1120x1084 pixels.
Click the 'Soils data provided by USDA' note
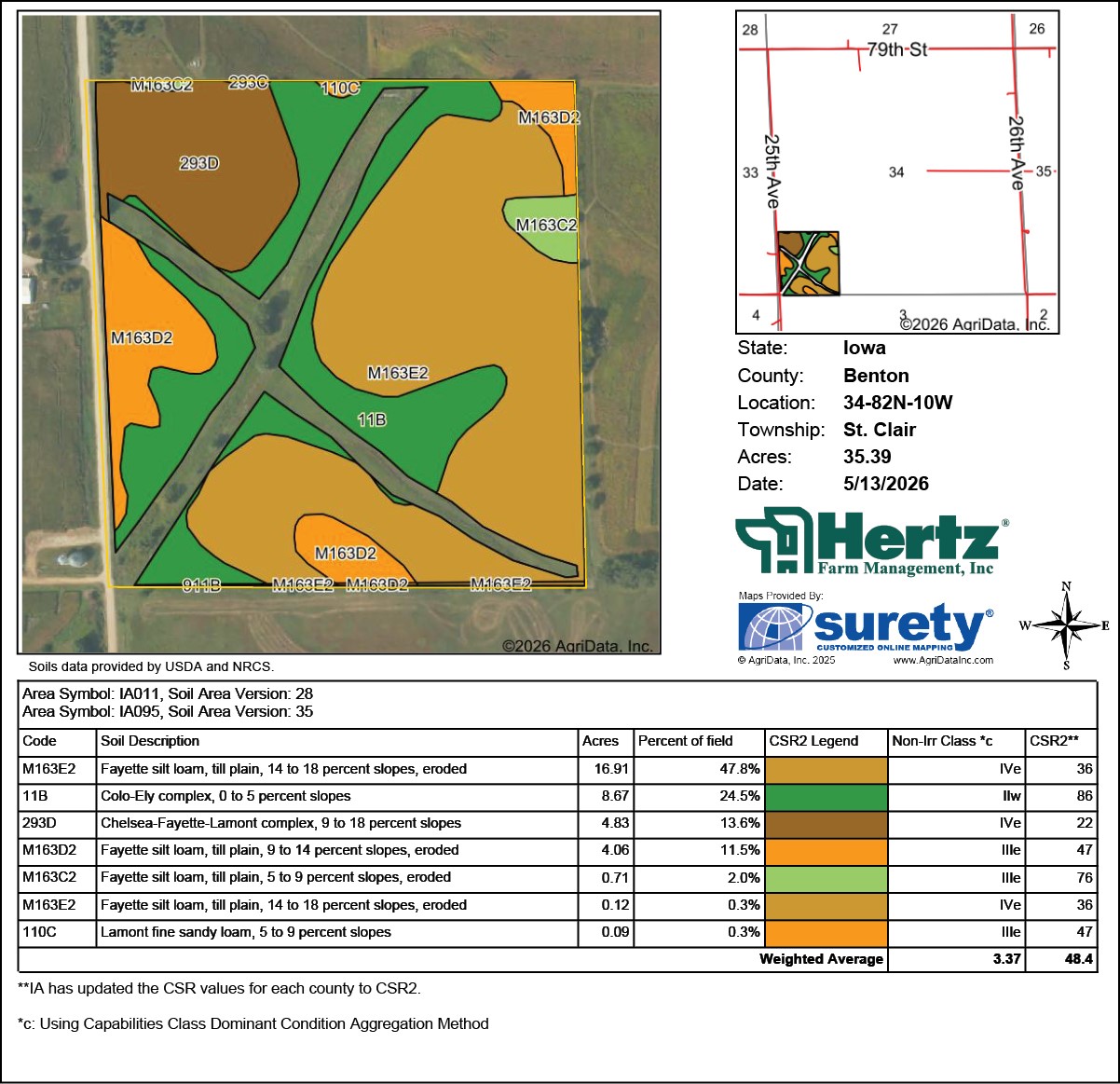(151, 667)
